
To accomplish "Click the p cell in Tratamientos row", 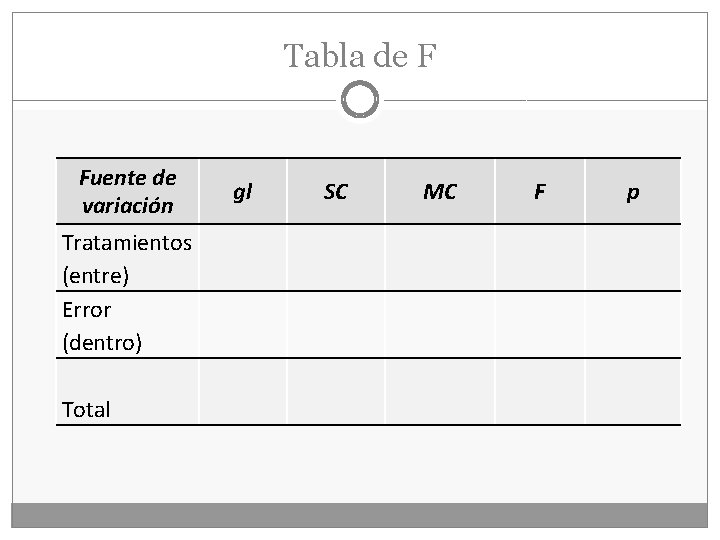I will tap(633, 258).
